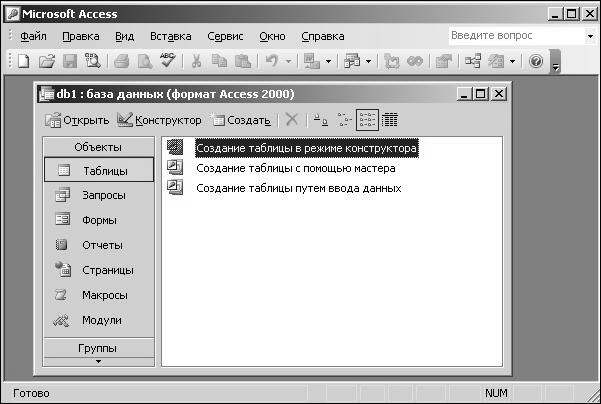Click the Объекты header bar
Screen dimensions: 601x404
tap(99, 147)
